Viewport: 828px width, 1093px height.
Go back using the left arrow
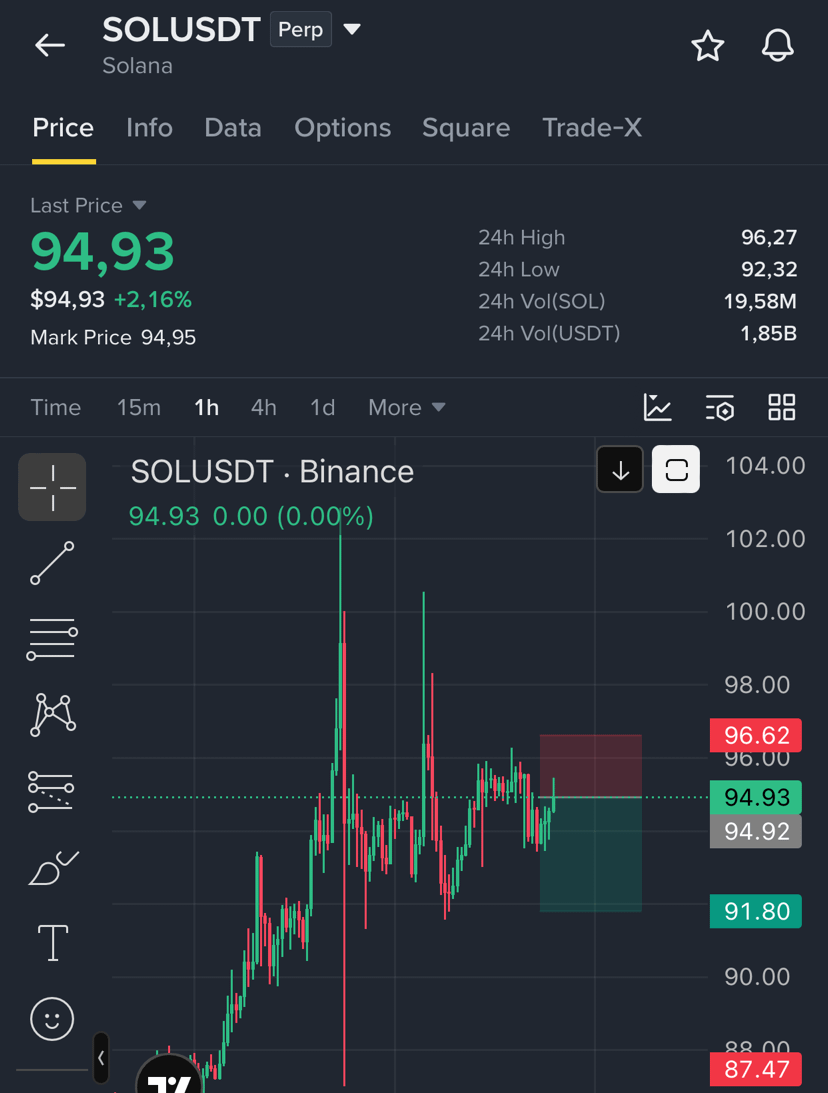[x=49, y=45]
